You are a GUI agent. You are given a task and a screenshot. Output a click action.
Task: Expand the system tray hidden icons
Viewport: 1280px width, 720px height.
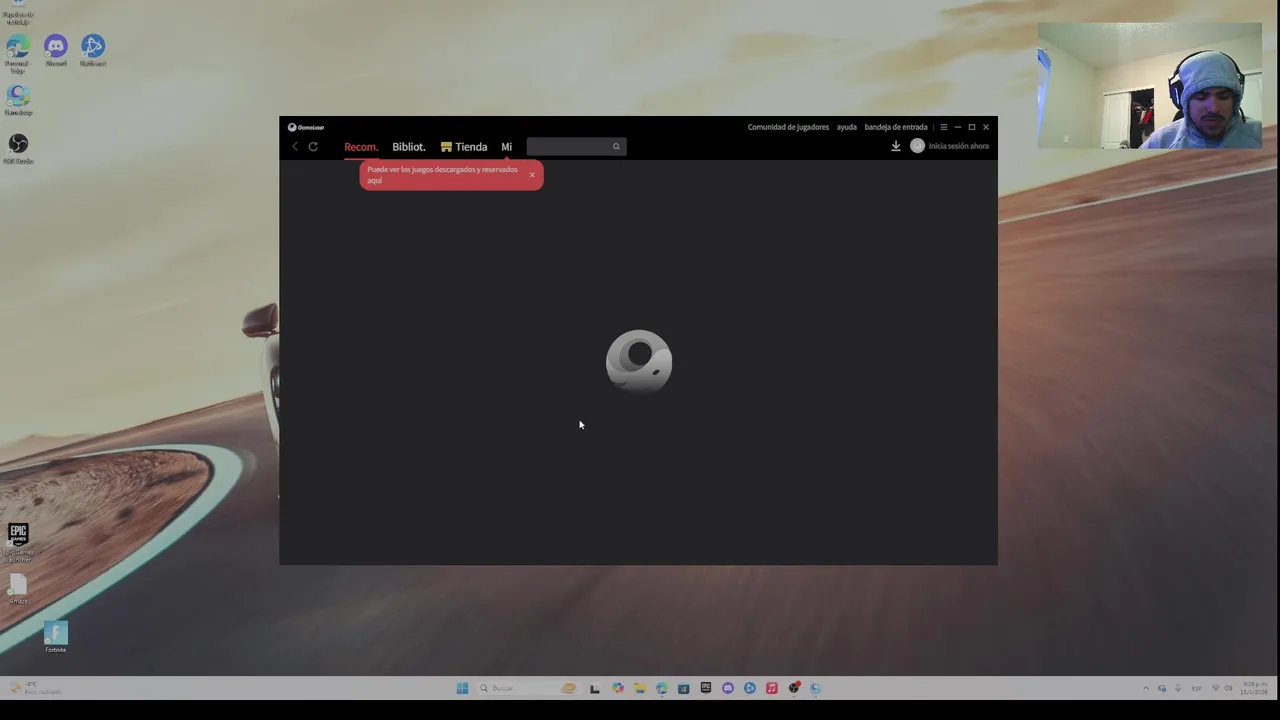click(1146, 688)
